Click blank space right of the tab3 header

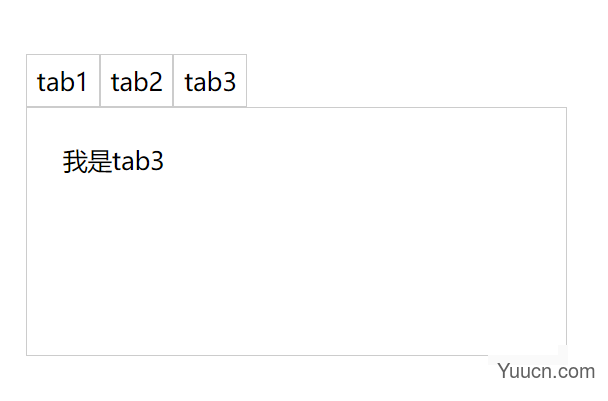tap(406, 80)
